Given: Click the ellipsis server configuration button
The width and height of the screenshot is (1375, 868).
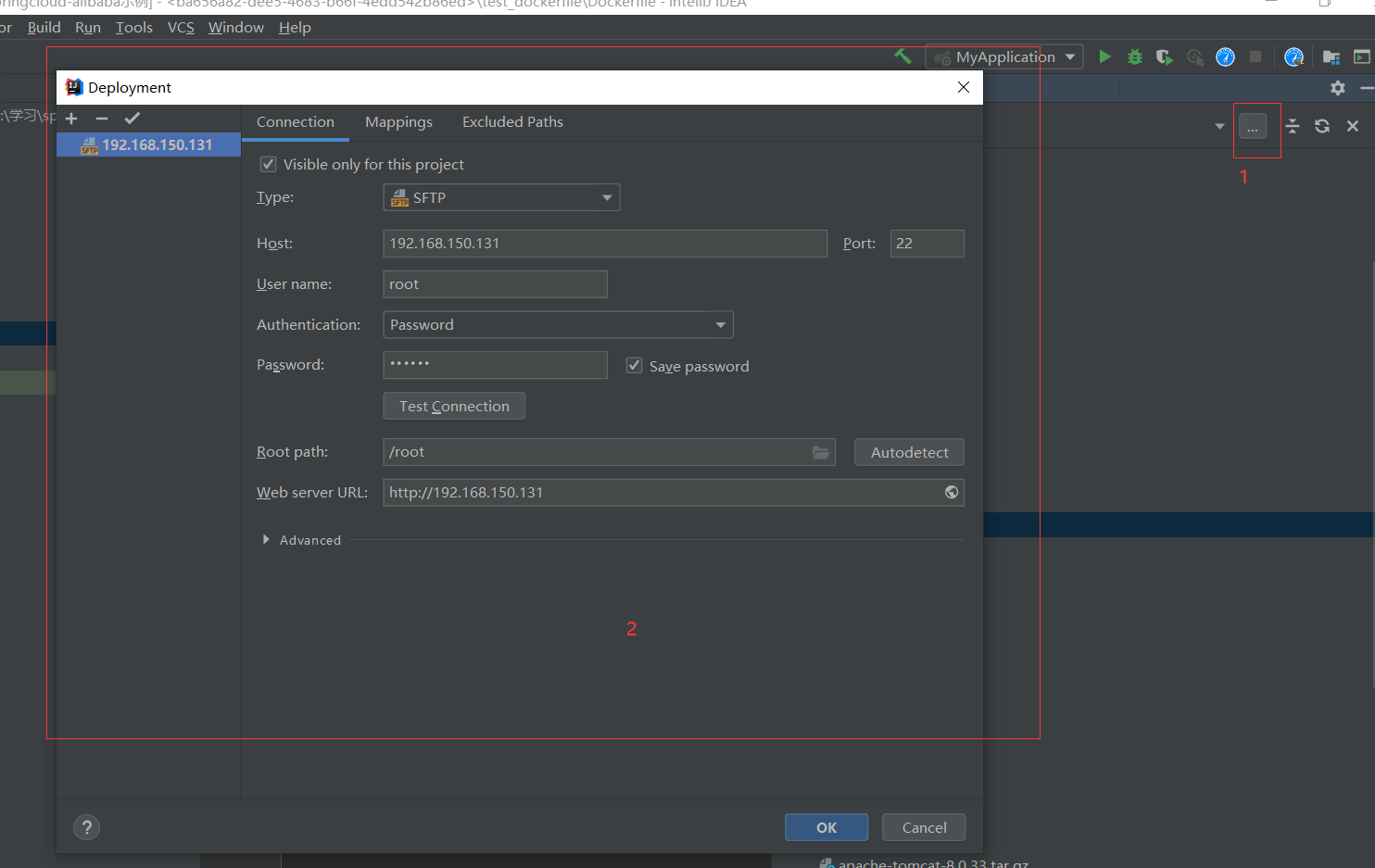Looking at the screenshot, I should pyautogui.click(x=1253, y=127).
